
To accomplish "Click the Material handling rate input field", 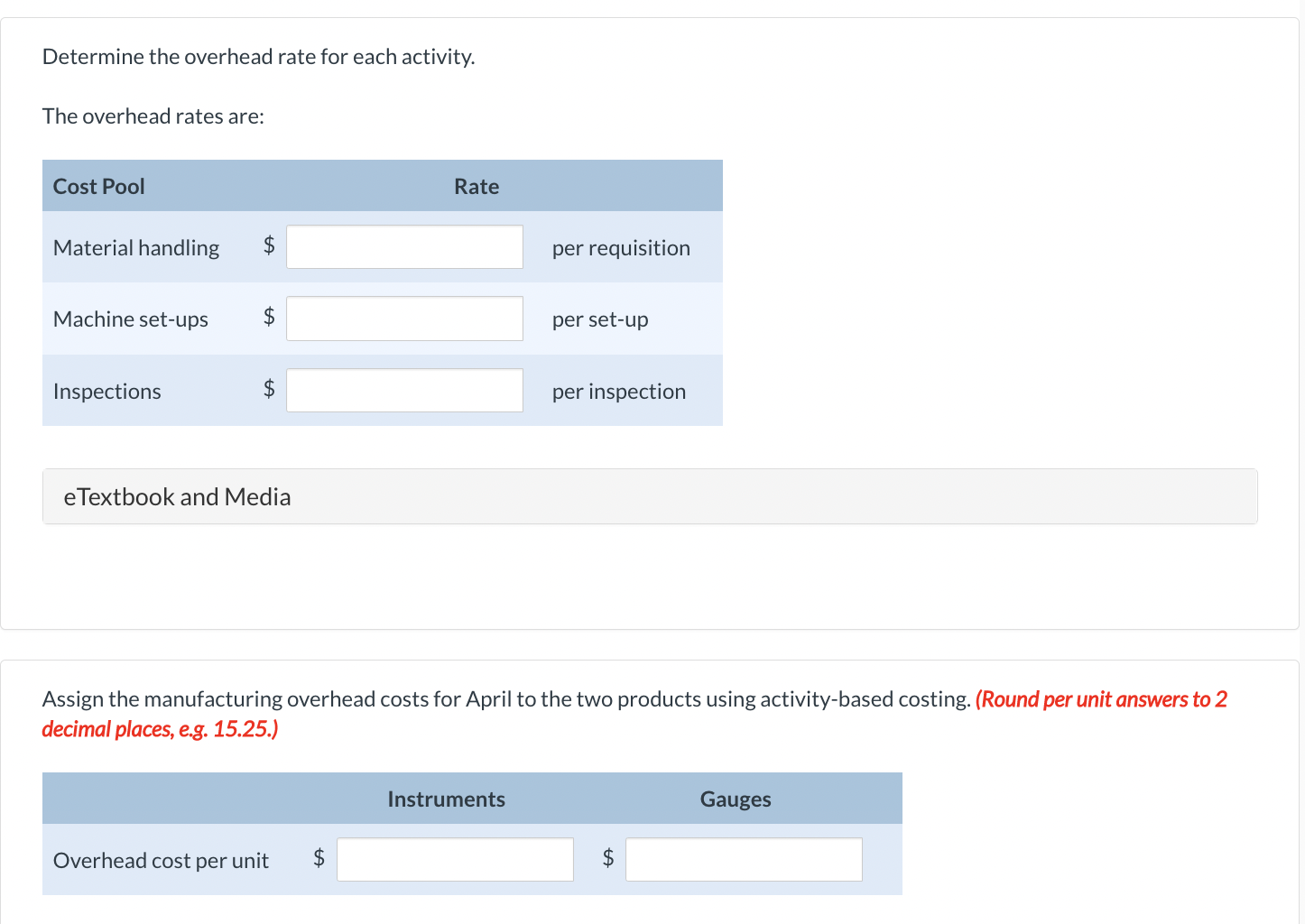I will 404,247.
